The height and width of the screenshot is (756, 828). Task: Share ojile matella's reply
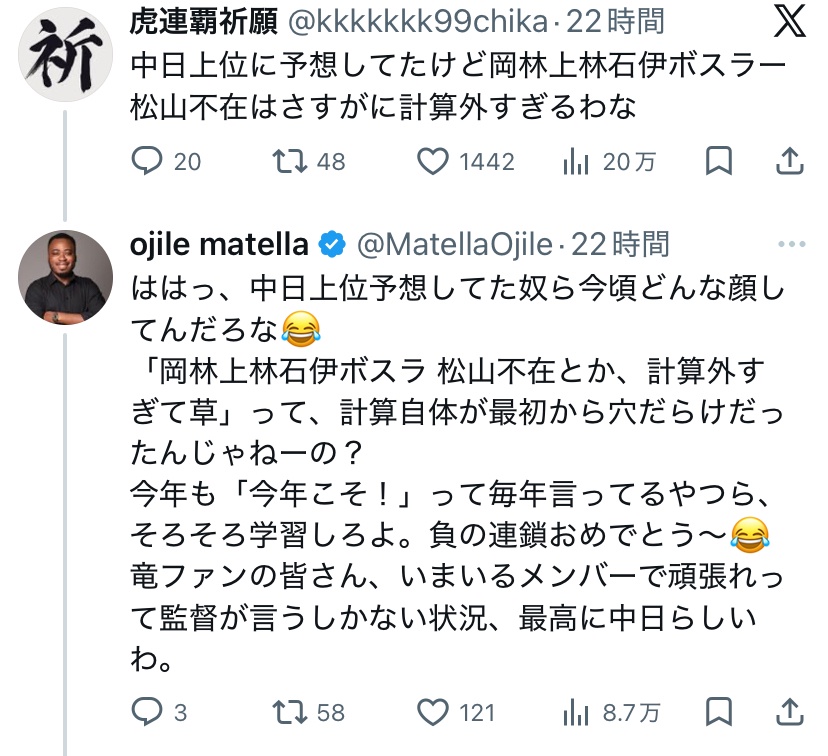pyautogui.click(x=789, y=712)
